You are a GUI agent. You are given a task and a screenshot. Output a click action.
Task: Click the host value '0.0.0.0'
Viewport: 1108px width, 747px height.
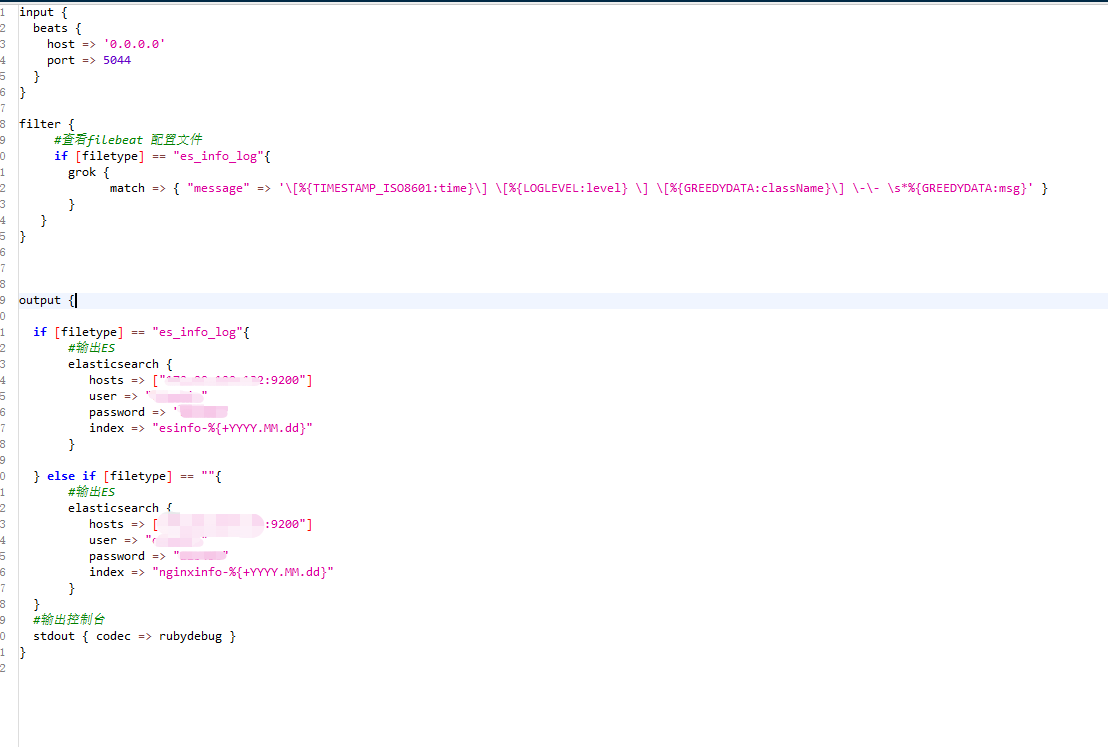pos(134,44)
